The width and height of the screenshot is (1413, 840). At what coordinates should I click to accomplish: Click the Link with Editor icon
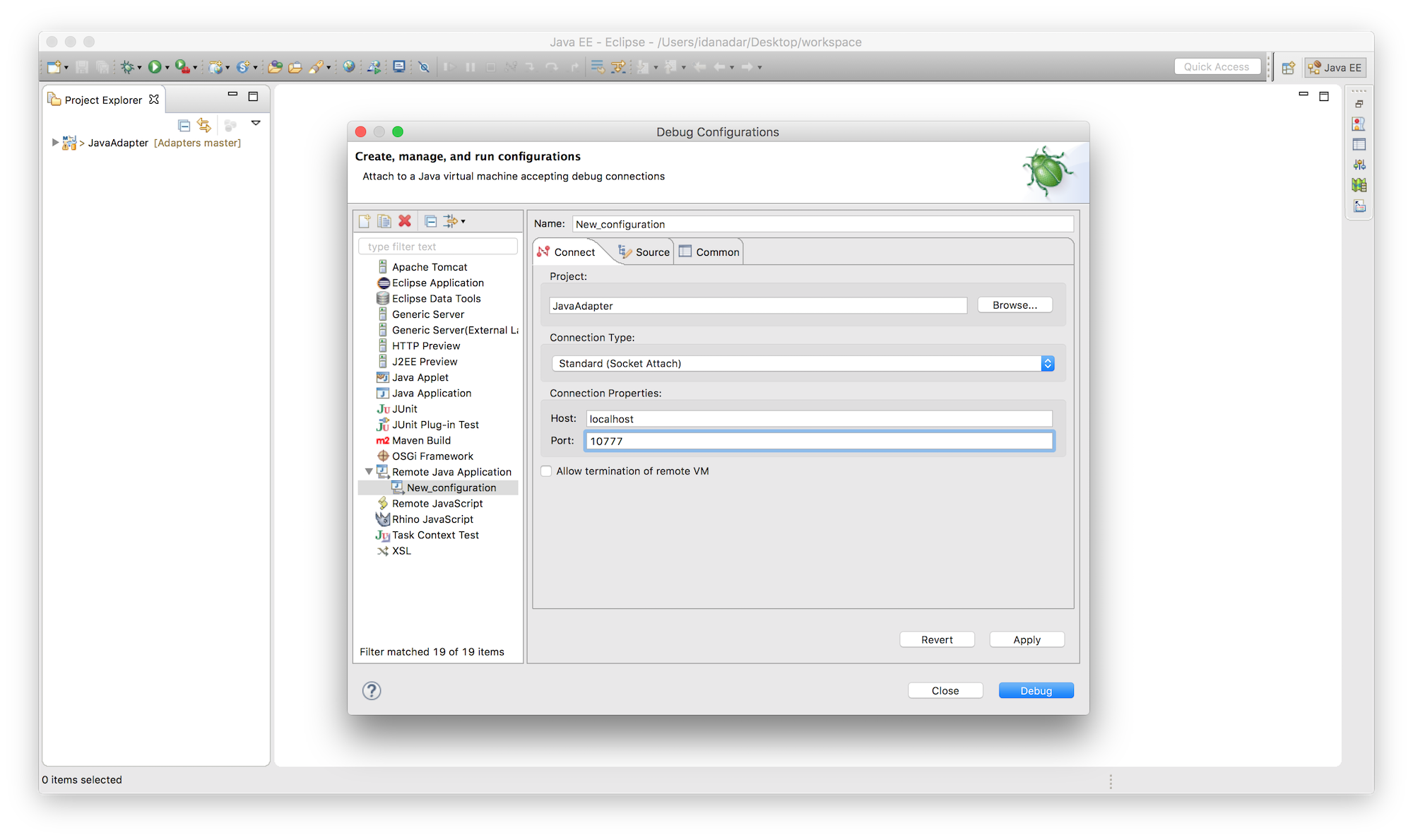click(204, 125)
